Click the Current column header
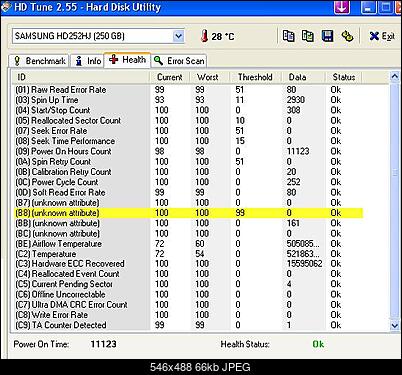Screen dimensions: 402x375 170,77
